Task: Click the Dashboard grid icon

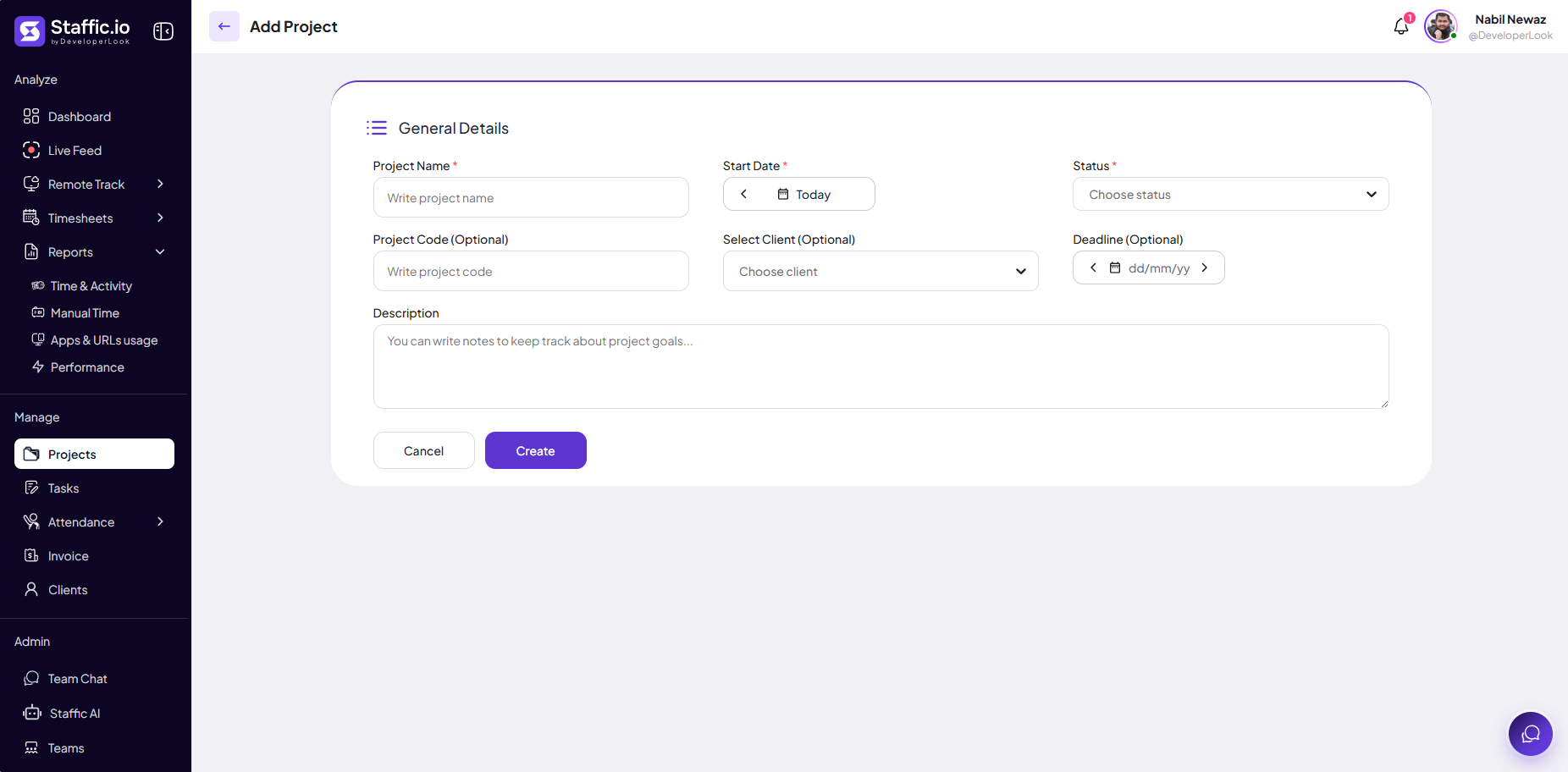Action: click(x=31, y=116)
